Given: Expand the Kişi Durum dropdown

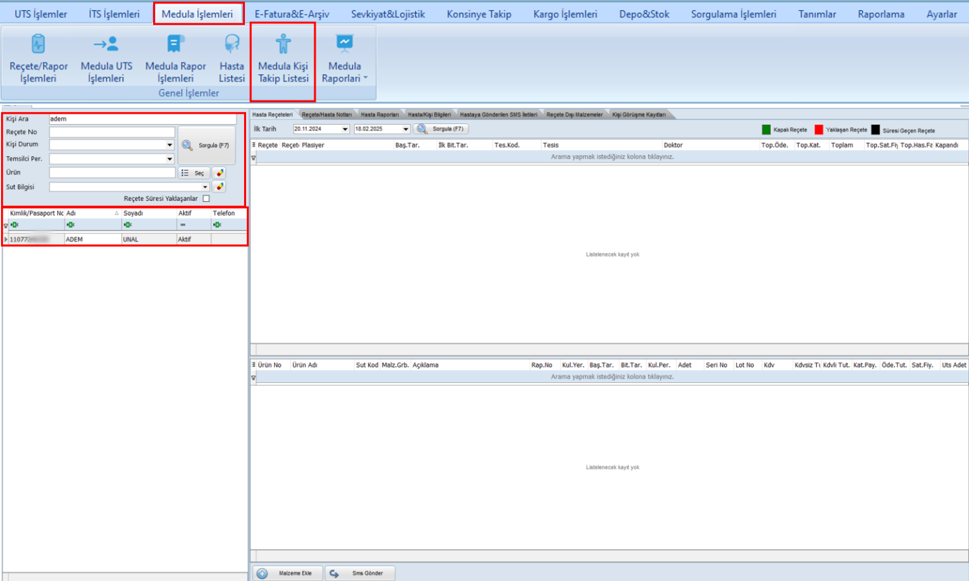Looking at the screenshot, I should 170,145.
